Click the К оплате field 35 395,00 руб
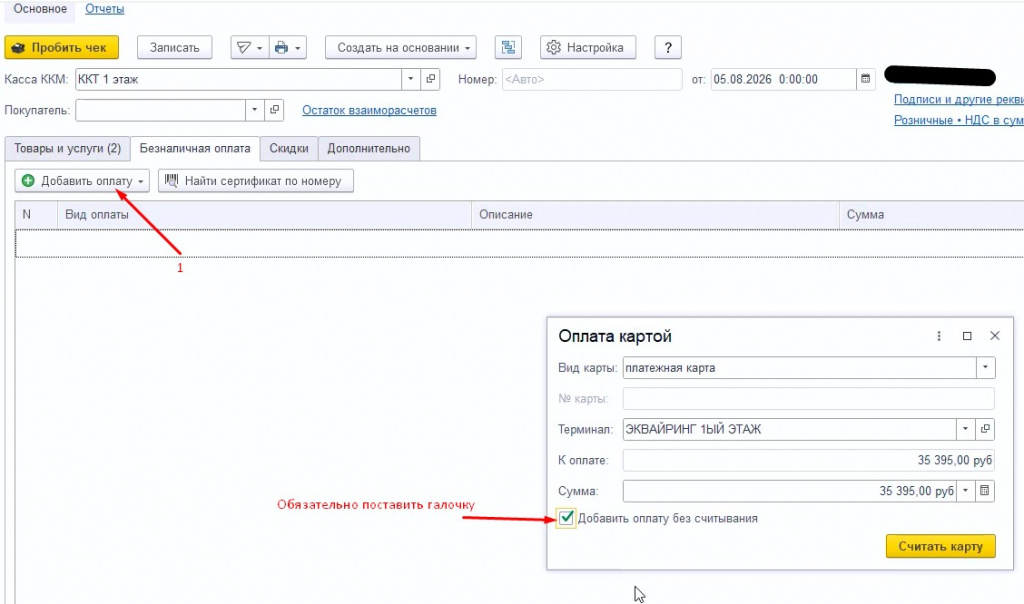 tap(808, 460)
